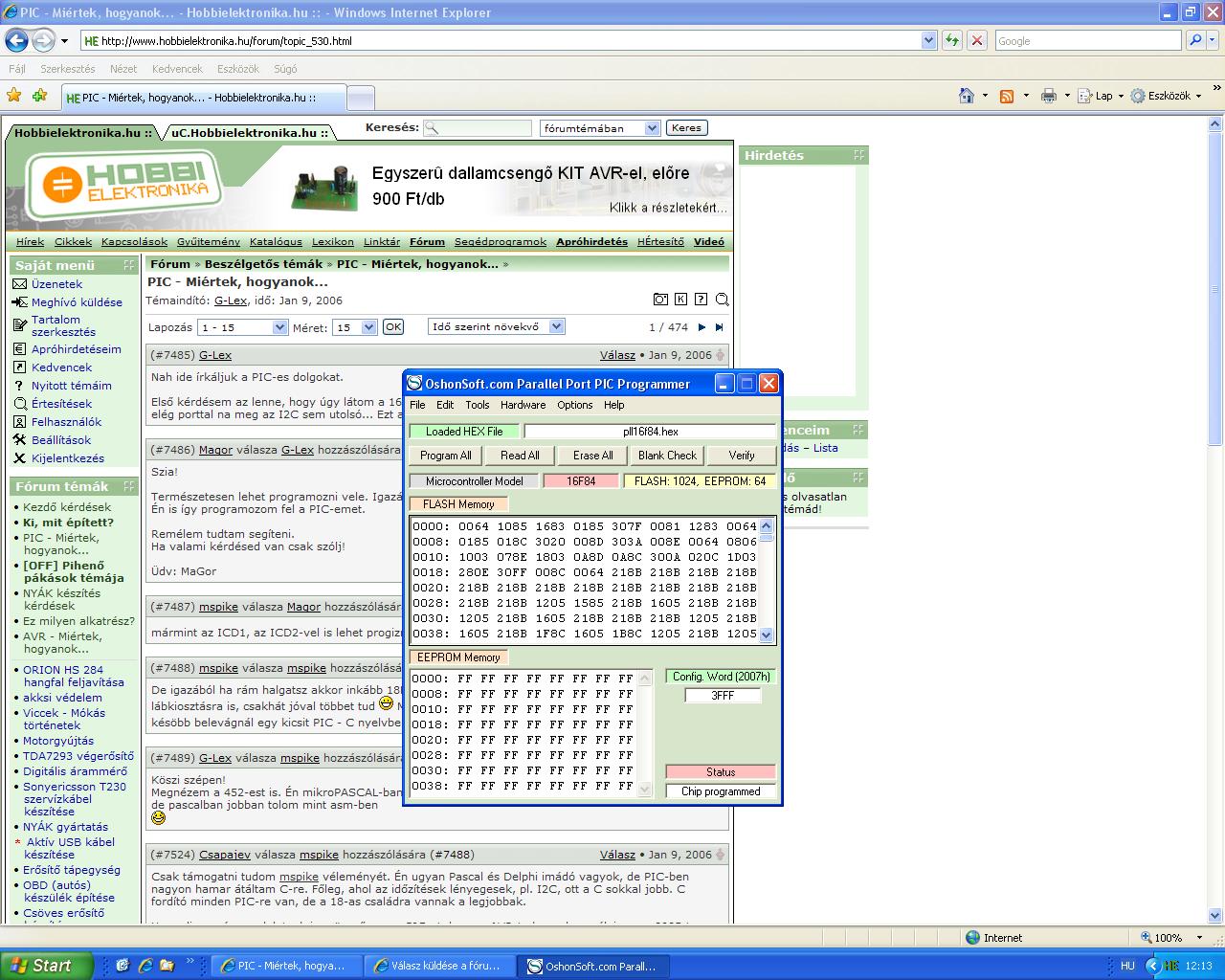The height and width of the screenshot is (980, 1225).
Task: Refresh the page in Internet Explorer
Action: pyautogui.click(x=952, y=41)
